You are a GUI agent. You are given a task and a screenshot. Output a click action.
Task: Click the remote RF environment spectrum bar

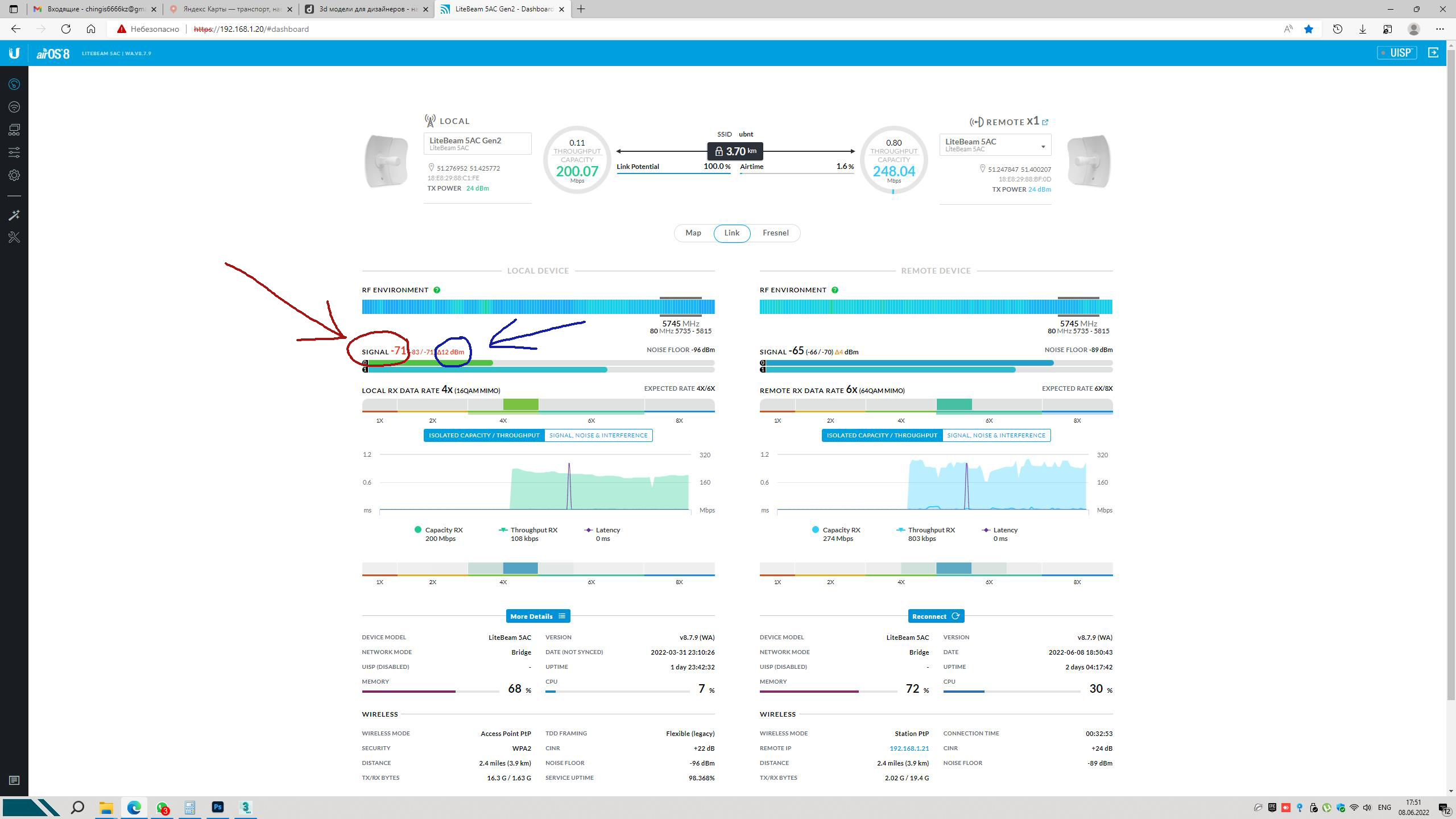[x=936, y=307]
